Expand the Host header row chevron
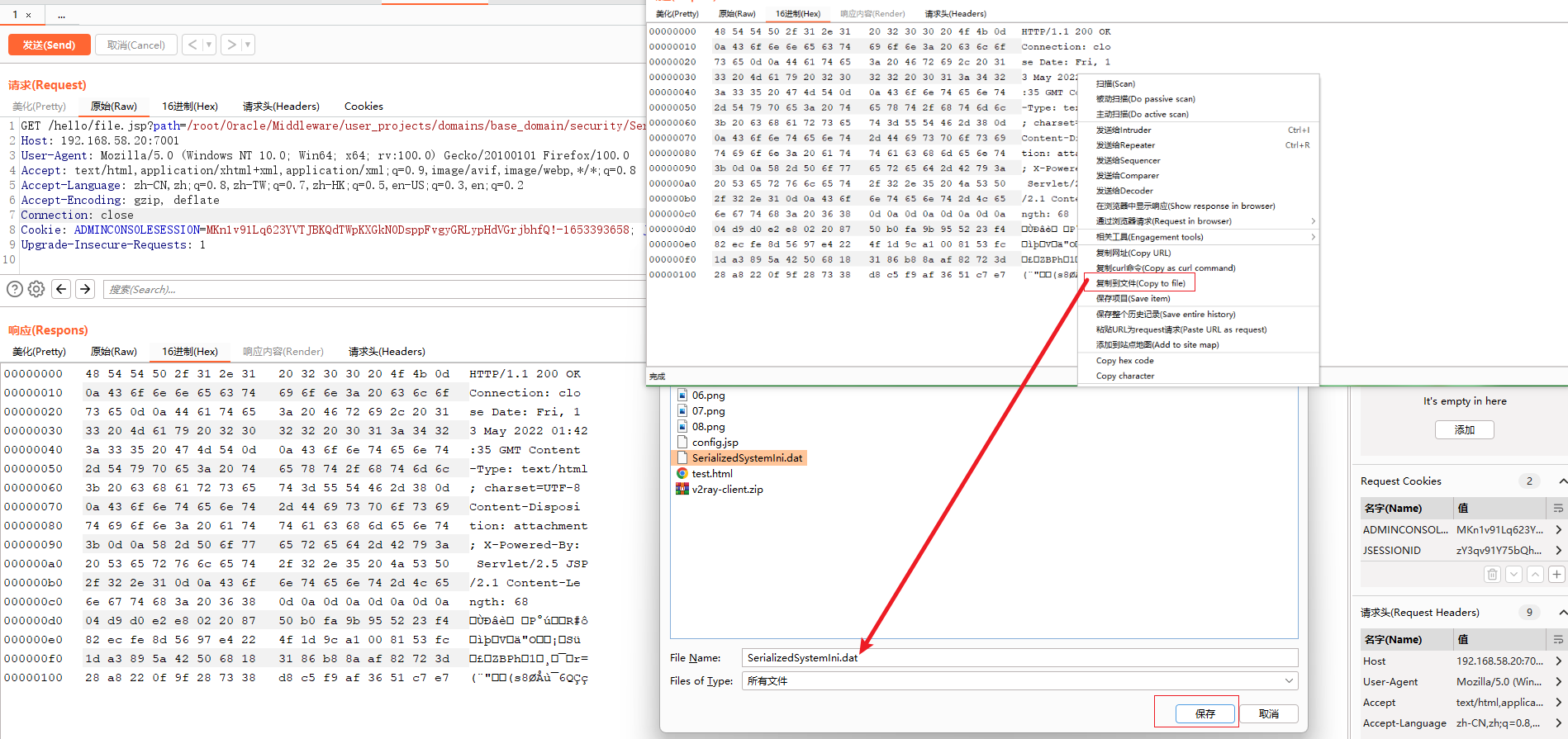Viewport: 1568px width, 739px height. (1558, 661)
